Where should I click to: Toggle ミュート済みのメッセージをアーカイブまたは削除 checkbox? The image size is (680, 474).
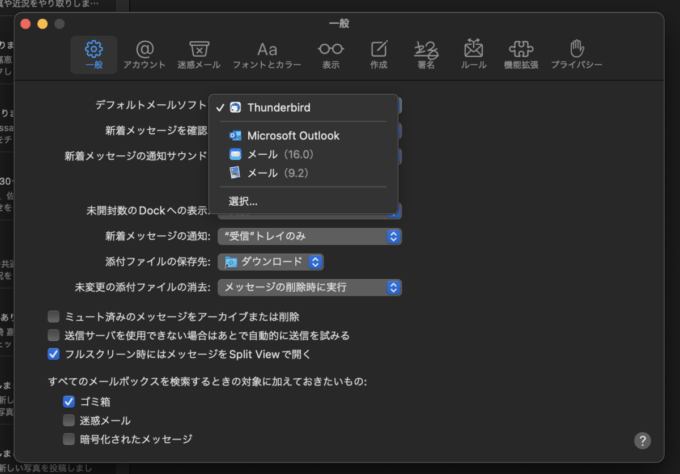[x=53, y=317]
